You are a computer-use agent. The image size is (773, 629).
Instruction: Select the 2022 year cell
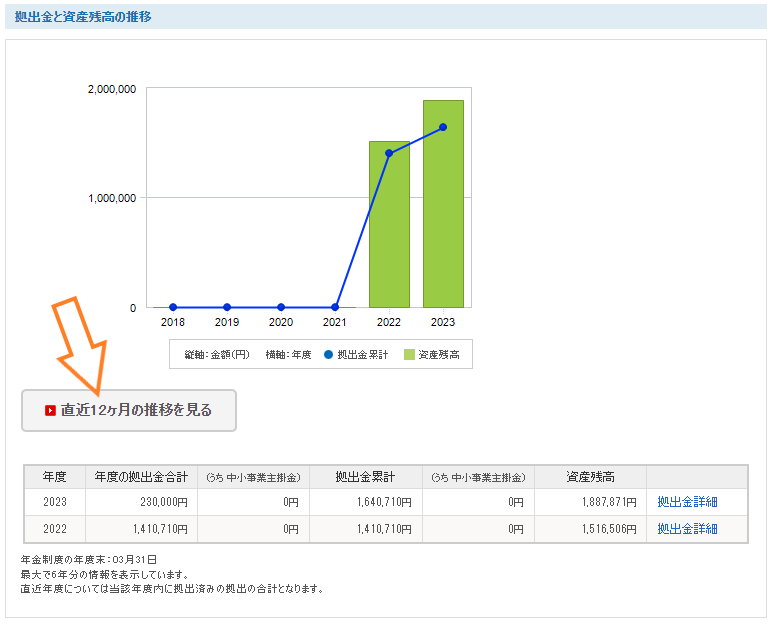(x=55, y=529)
